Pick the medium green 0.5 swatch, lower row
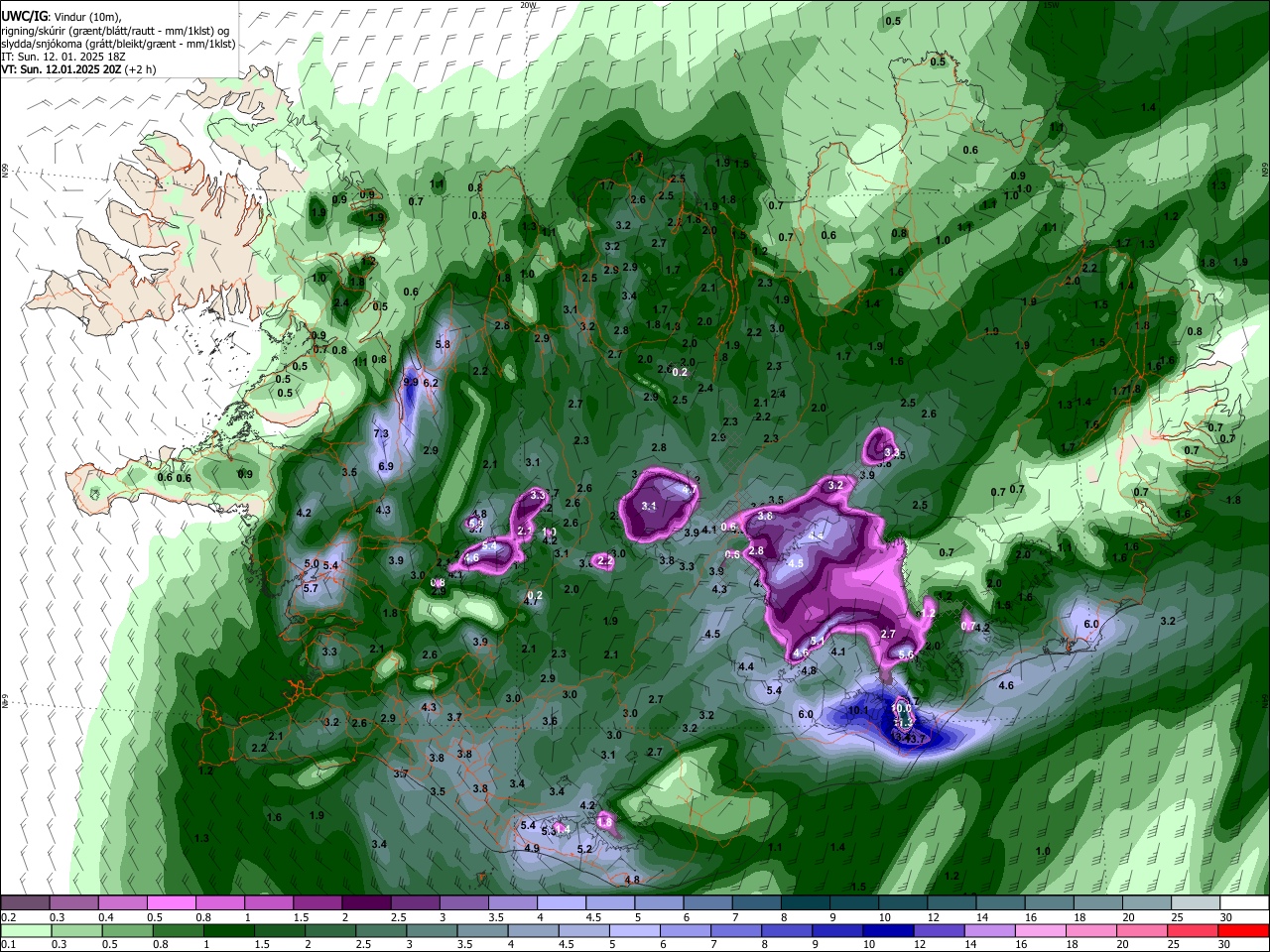The width and height of the screenshot is (1270, 952). (x=127, y=930)
